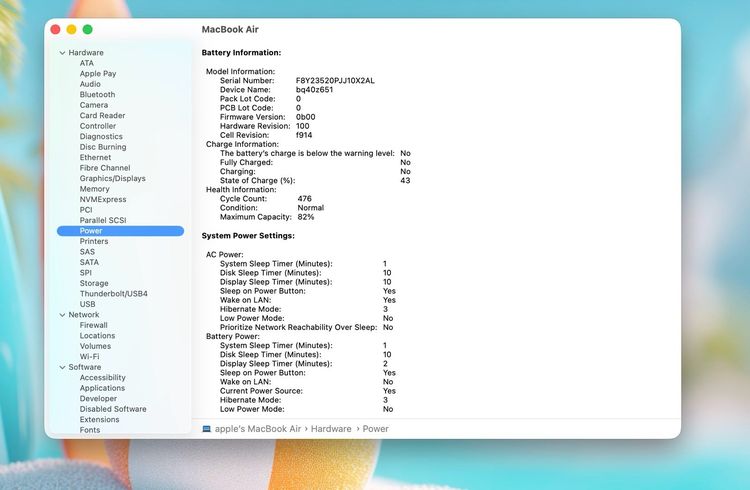The height and width of the screenshot is (490, 750).
Task: Select Fonts under Software
Action: [90, 430]
